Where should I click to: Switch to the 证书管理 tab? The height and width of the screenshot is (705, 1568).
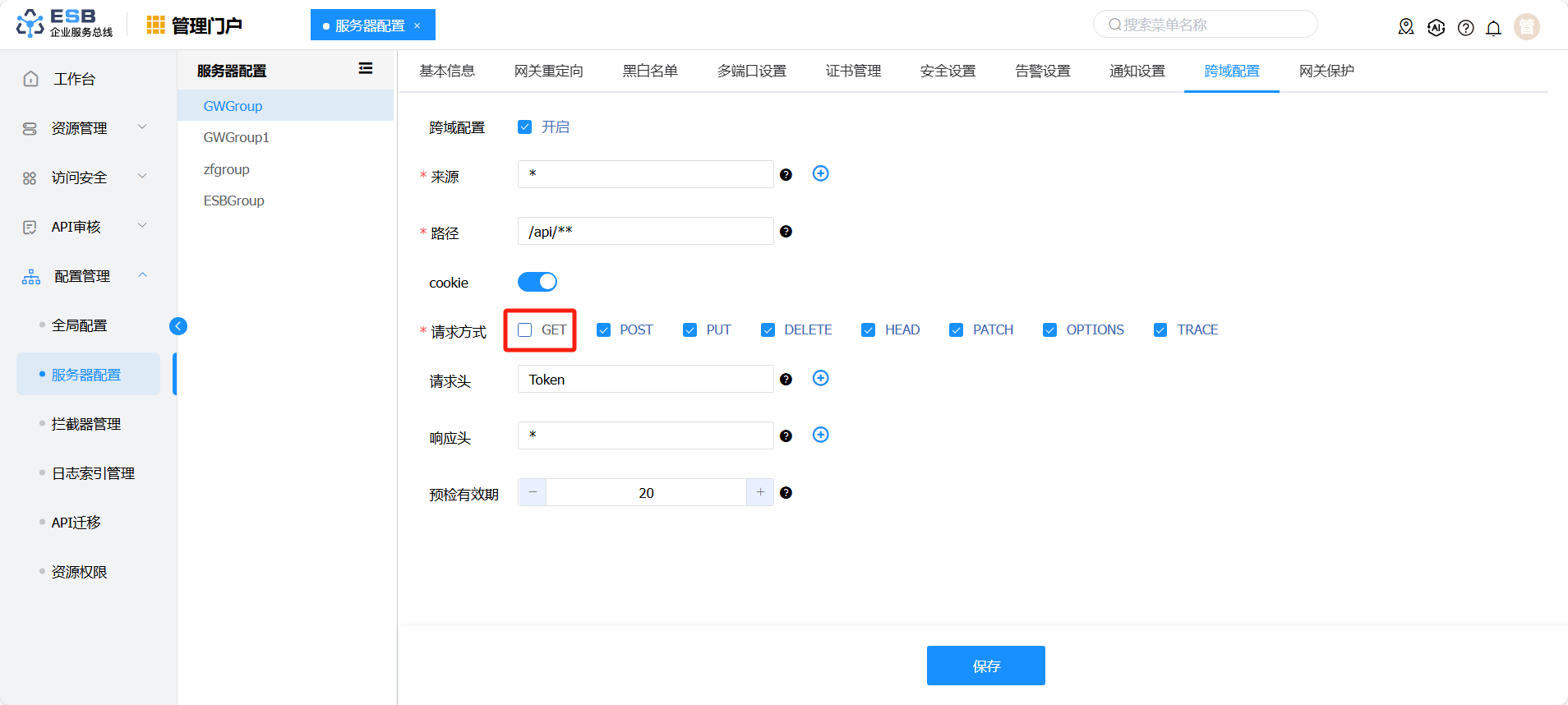(853, 71)
